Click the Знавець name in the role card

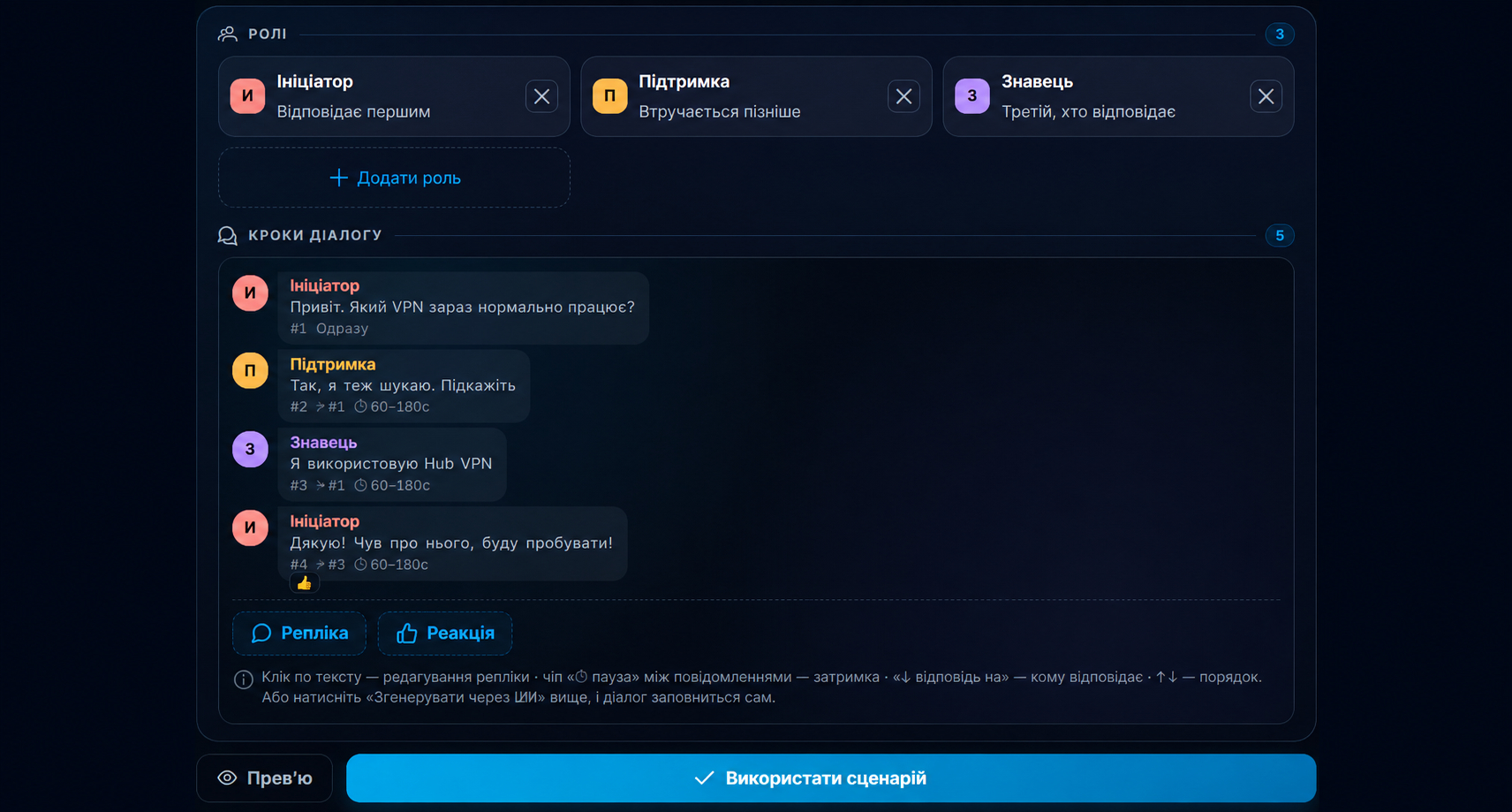[x=1037, y=81]
